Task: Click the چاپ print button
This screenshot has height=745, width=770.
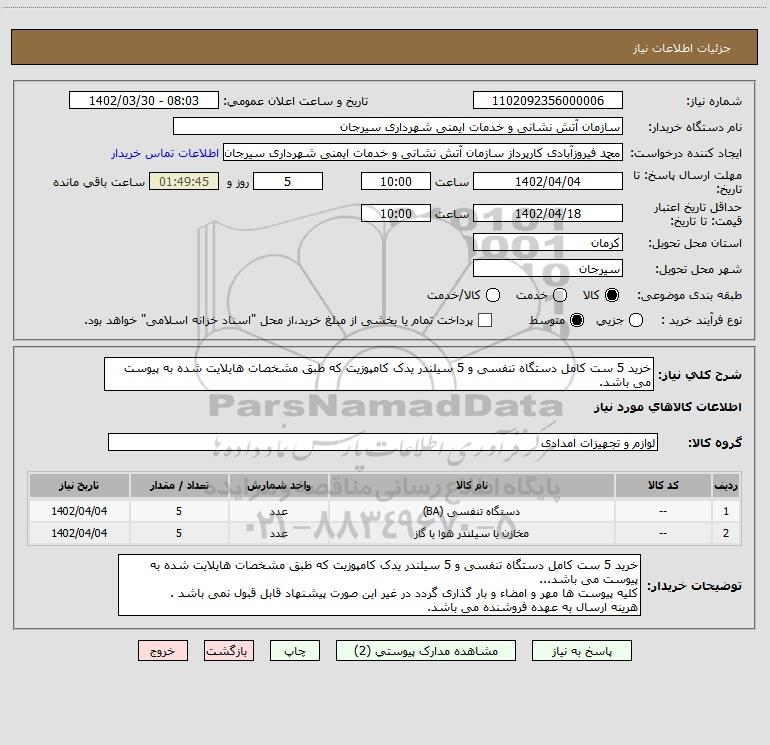Action: coord(295,651)
